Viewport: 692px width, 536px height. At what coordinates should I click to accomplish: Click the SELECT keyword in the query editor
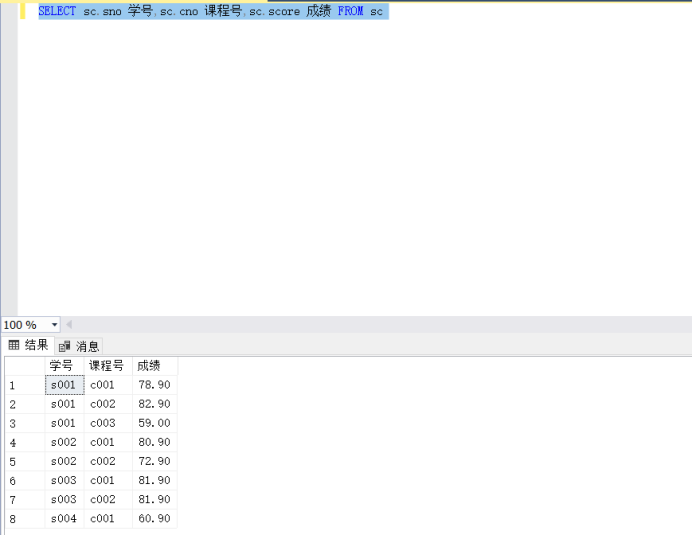point(57,11)
